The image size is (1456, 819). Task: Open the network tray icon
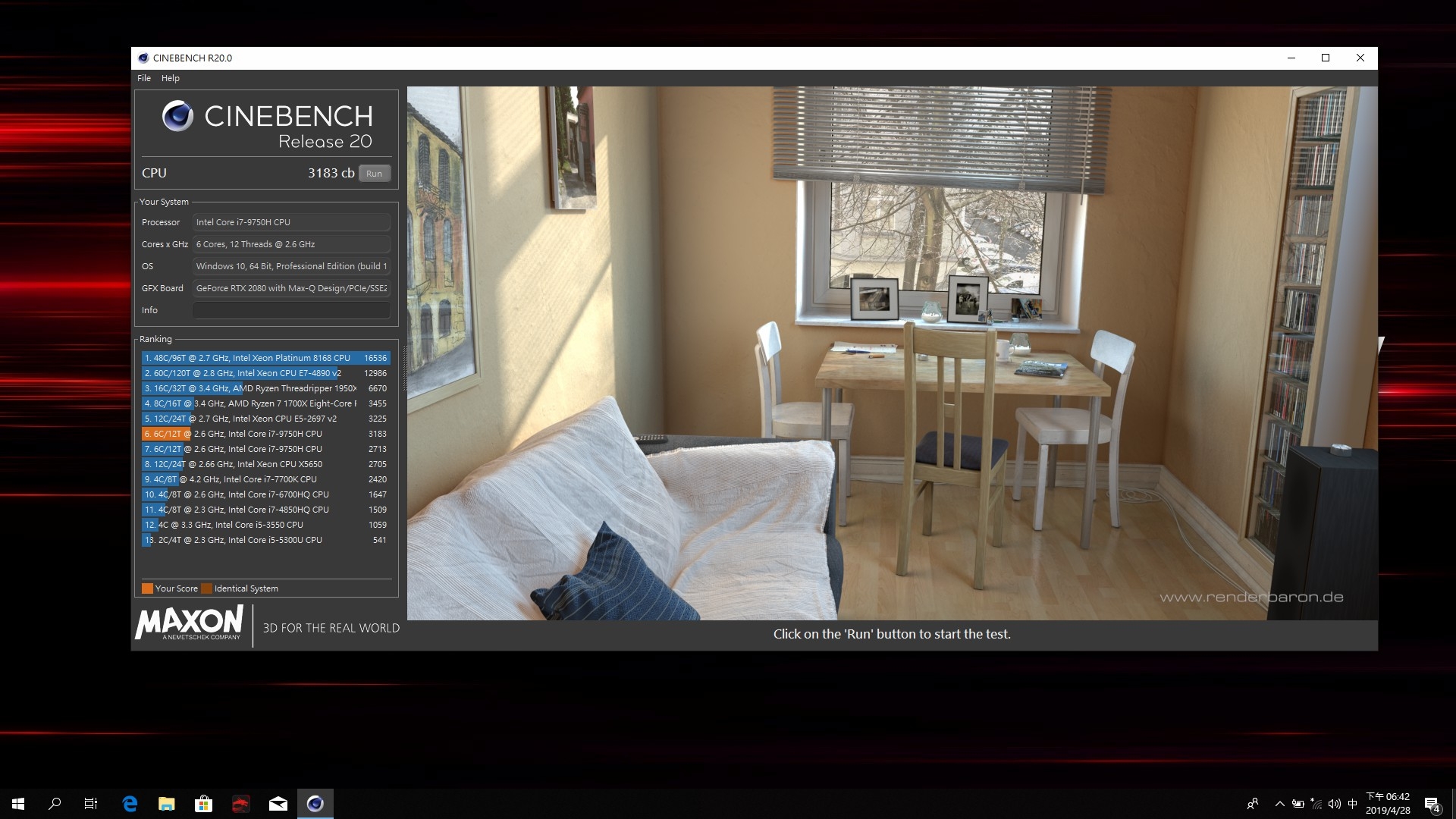[1316, 804]
